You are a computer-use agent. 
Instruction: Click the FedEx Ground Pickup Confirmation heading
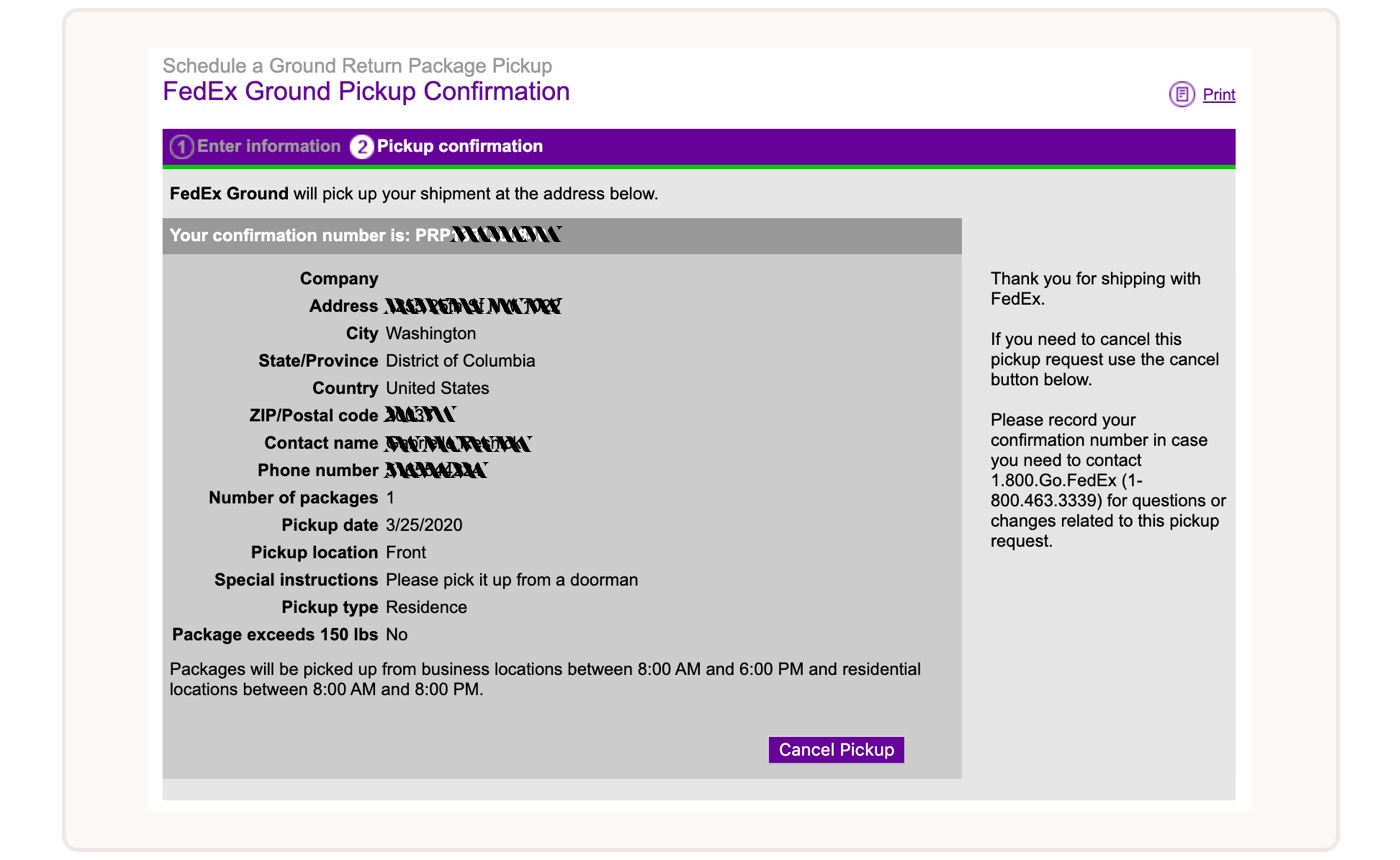click(366, 92)
